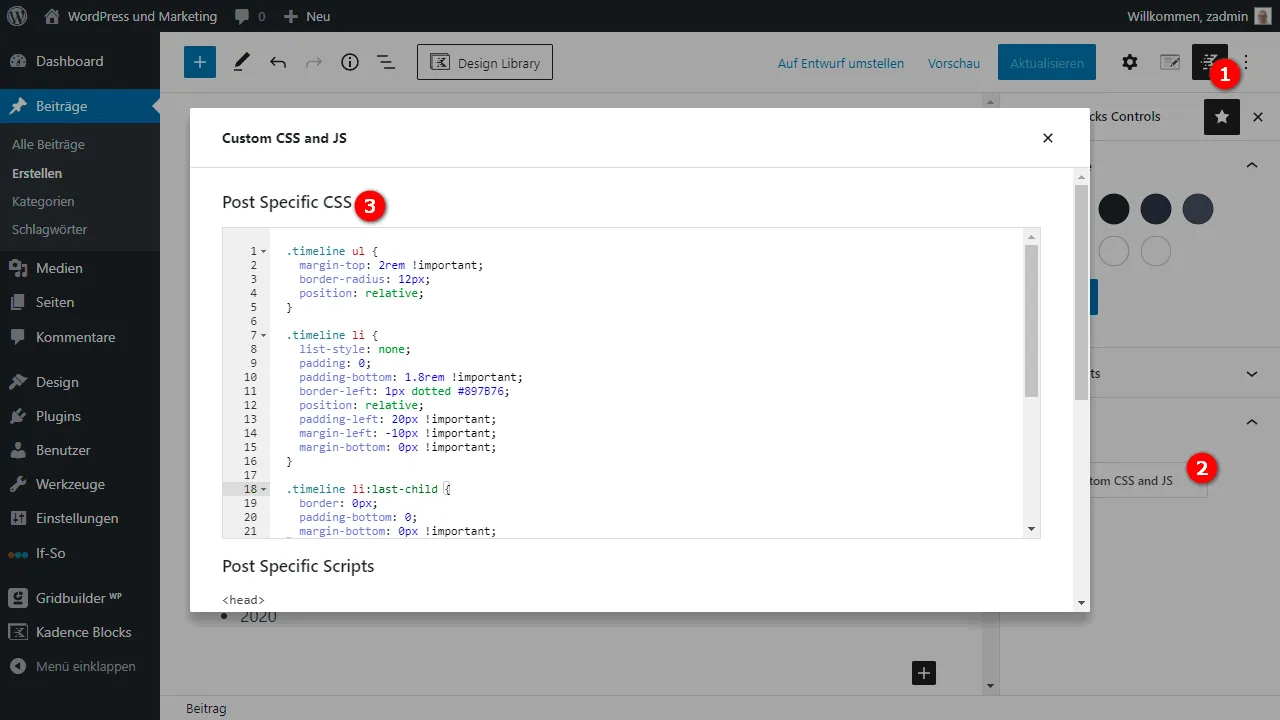Click the CSS code editor vertical scrollbar
This screenshot has width=1280, height=720.
coord(1032,320)
